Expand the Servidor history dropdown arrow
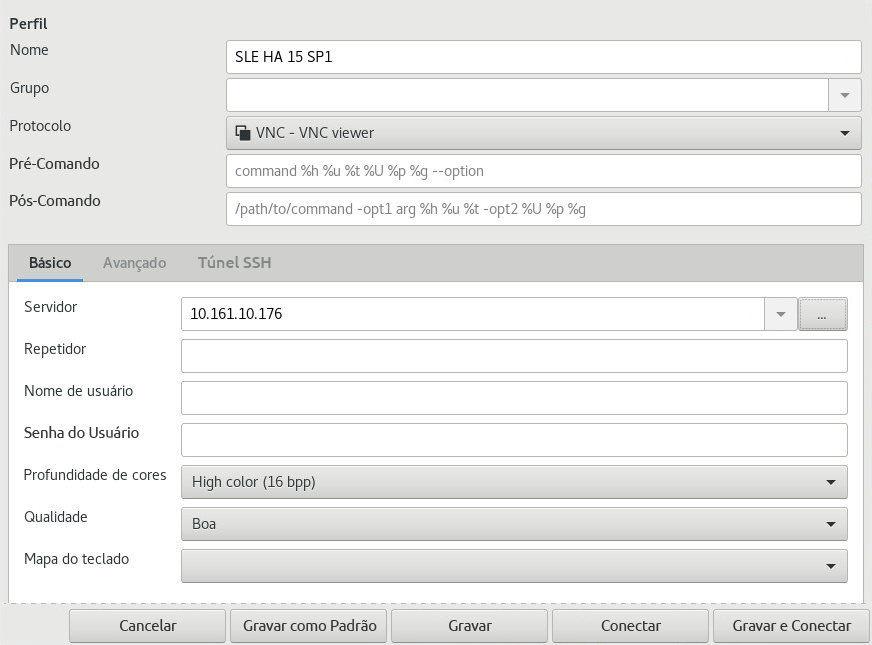Viewport: 872px width, 645px height. [x=781, y=314]
